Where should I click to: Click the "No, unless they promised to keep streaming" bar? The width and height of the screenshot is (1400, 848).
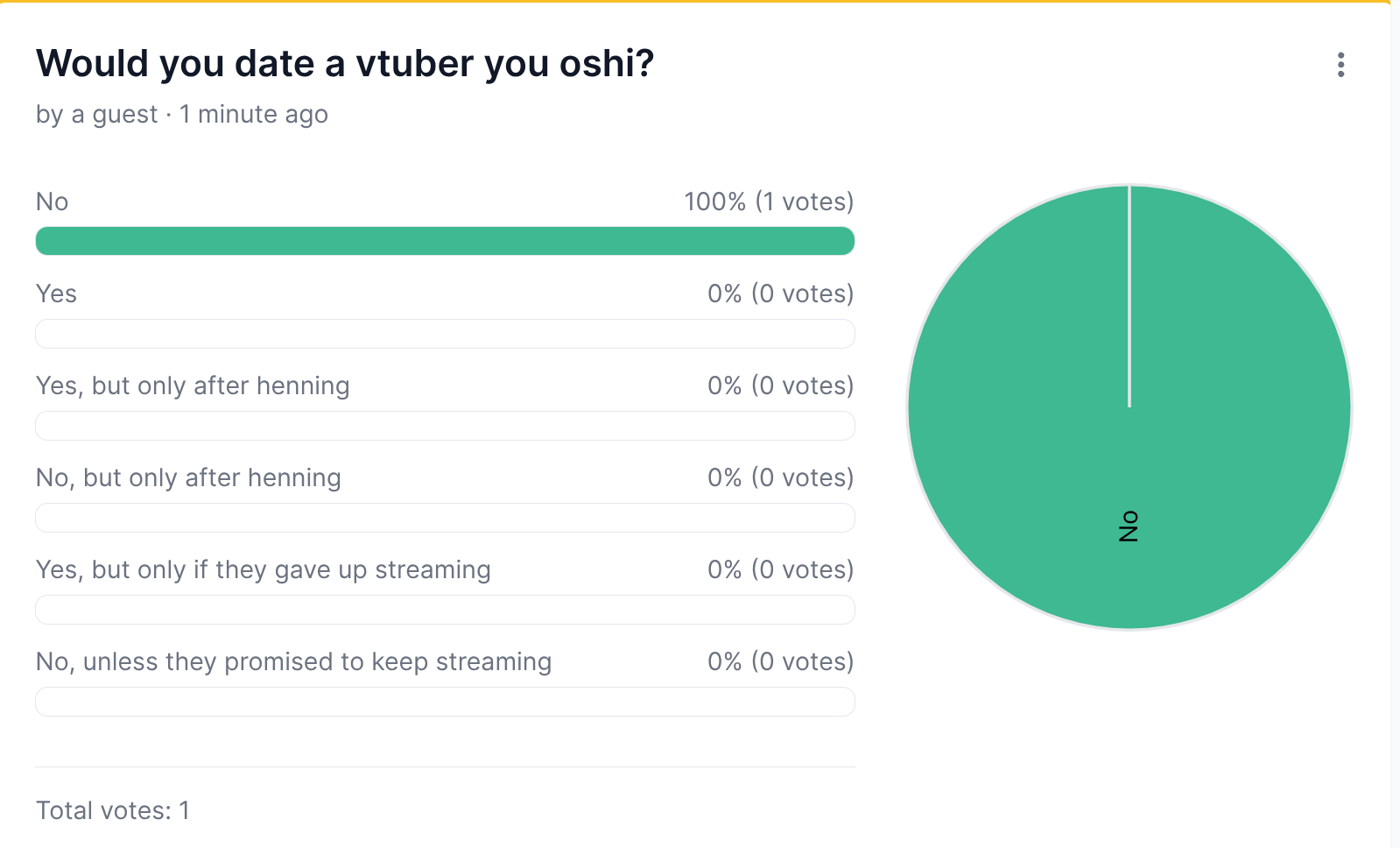(x=445, y=702)
